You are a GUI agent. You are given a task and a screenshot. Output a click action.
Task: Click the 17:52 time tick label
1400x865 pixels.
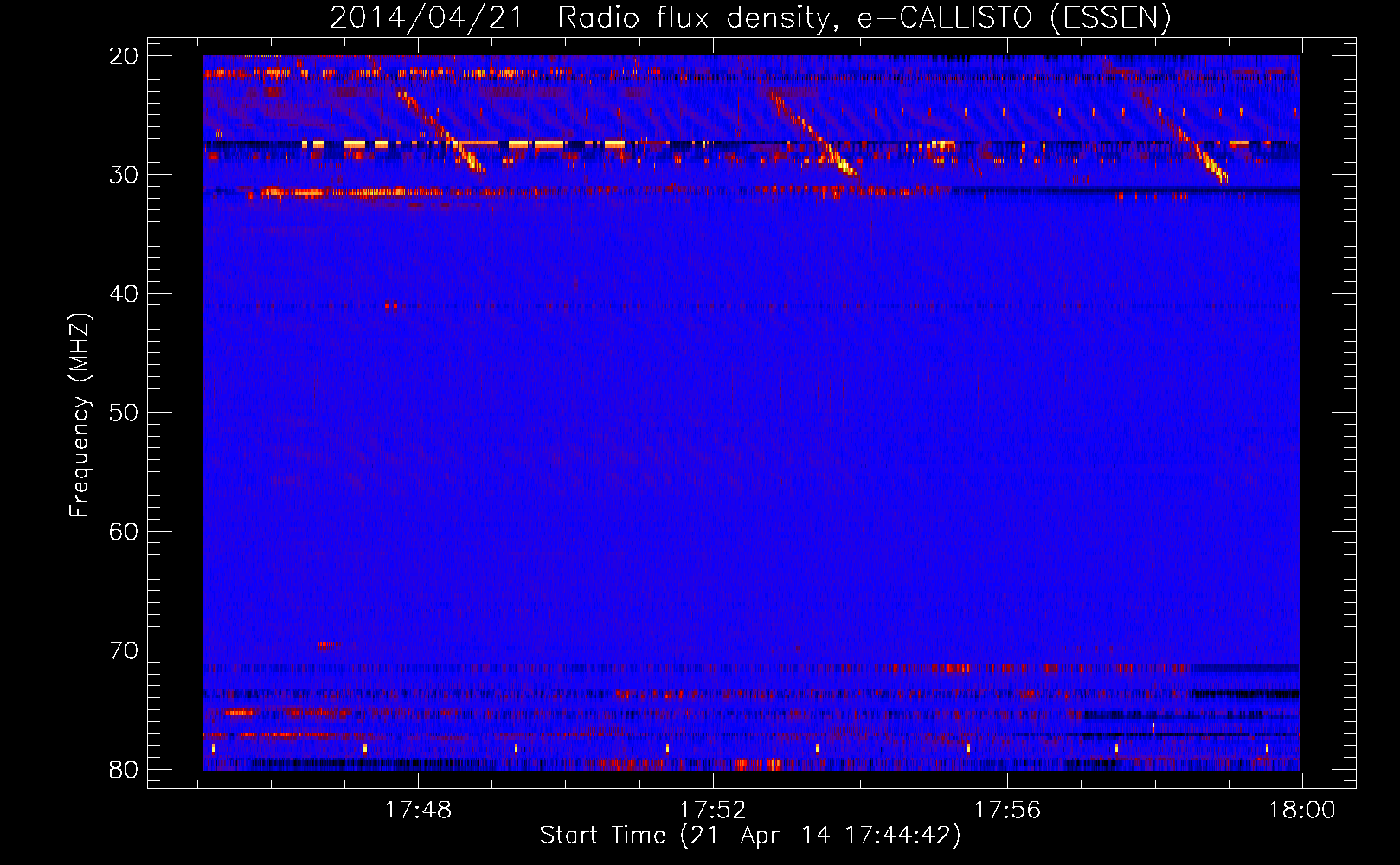[x=713, y=811]
